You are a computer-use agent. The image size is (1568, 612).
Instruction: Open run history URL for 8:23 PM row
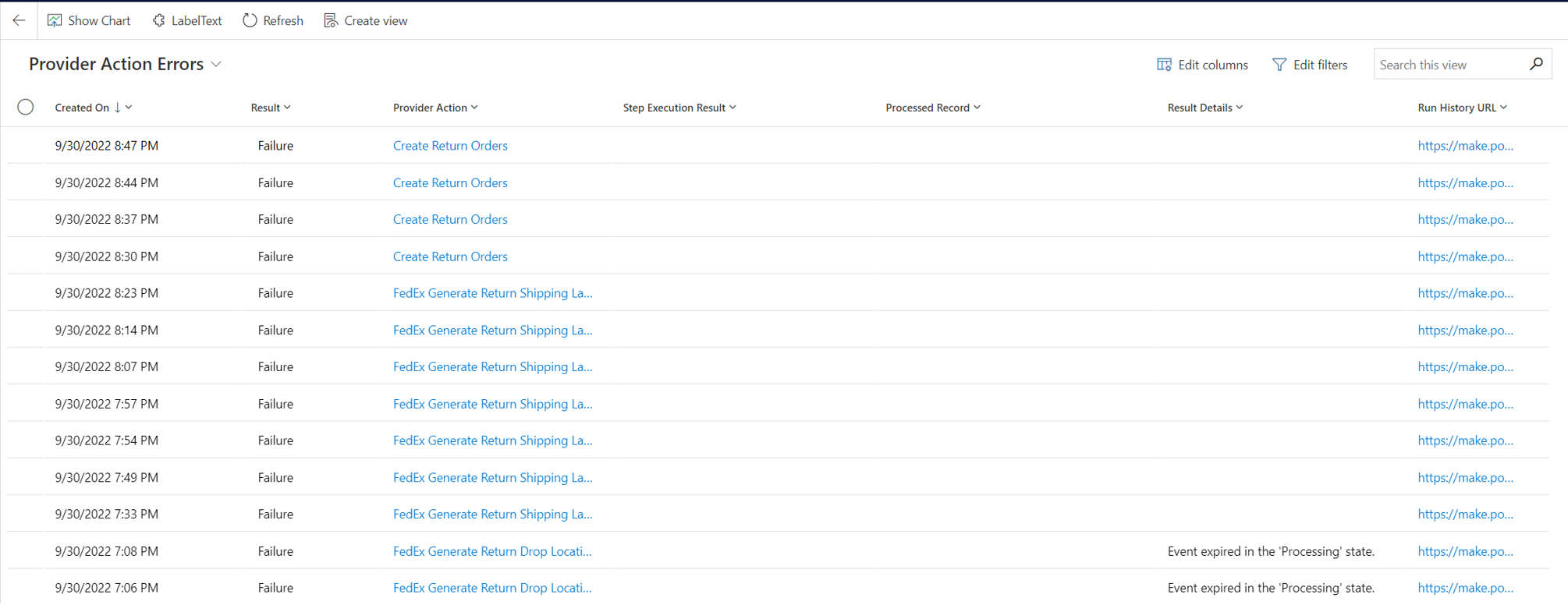[1466, 293]
